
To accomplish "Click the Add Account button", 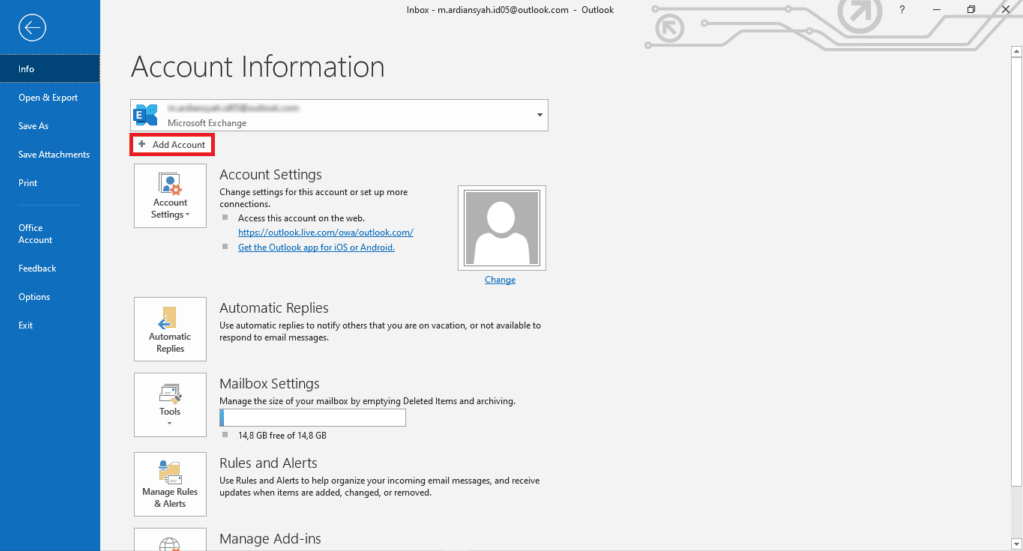I will click(172, 145).
